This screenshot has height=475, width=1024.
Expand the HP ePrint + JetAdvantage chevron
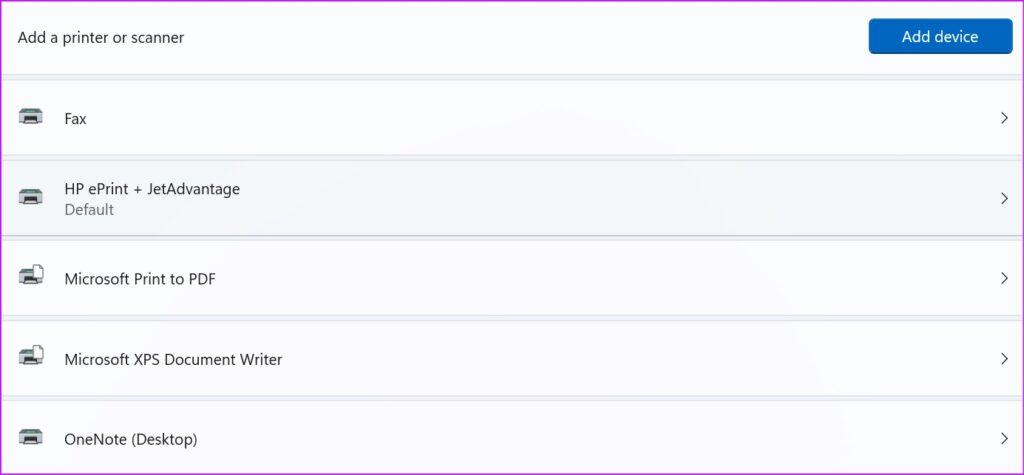tap(1004, 198)
